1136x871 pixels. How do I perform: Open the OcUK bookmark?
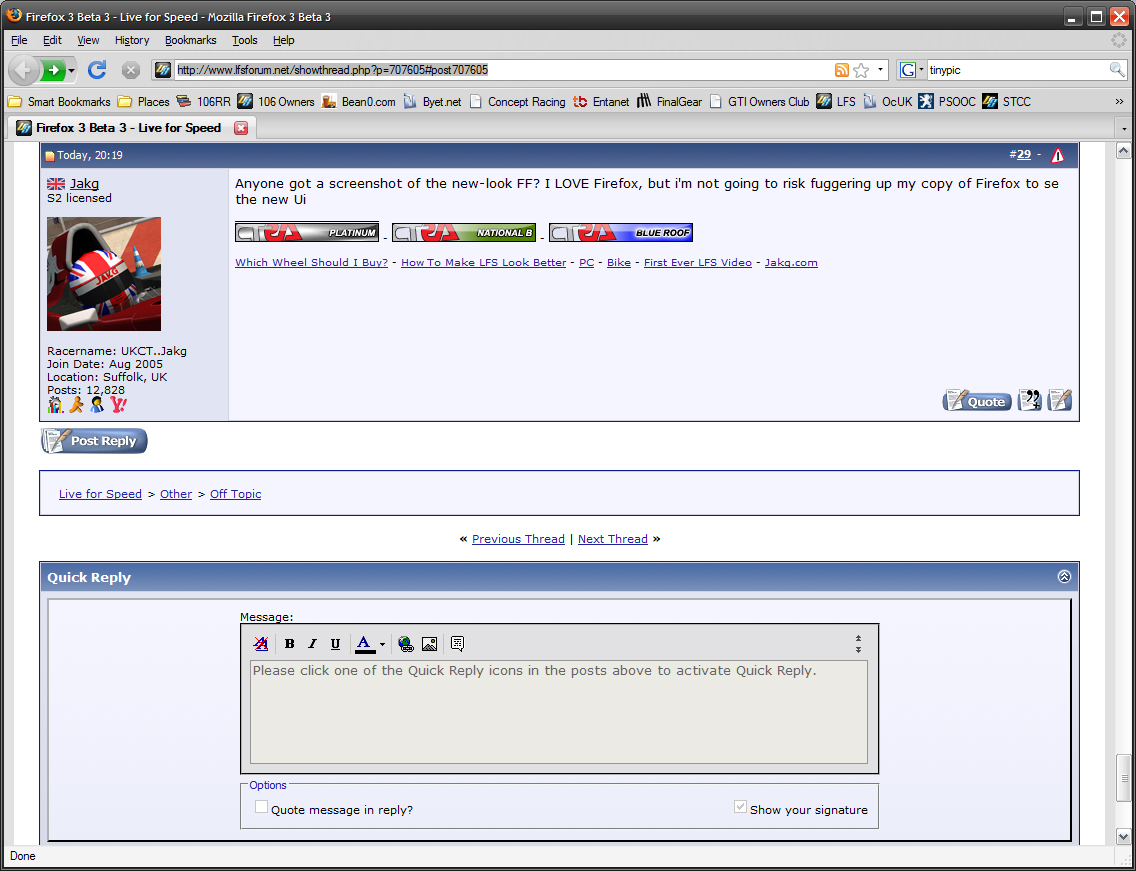(x=888, y=101)
